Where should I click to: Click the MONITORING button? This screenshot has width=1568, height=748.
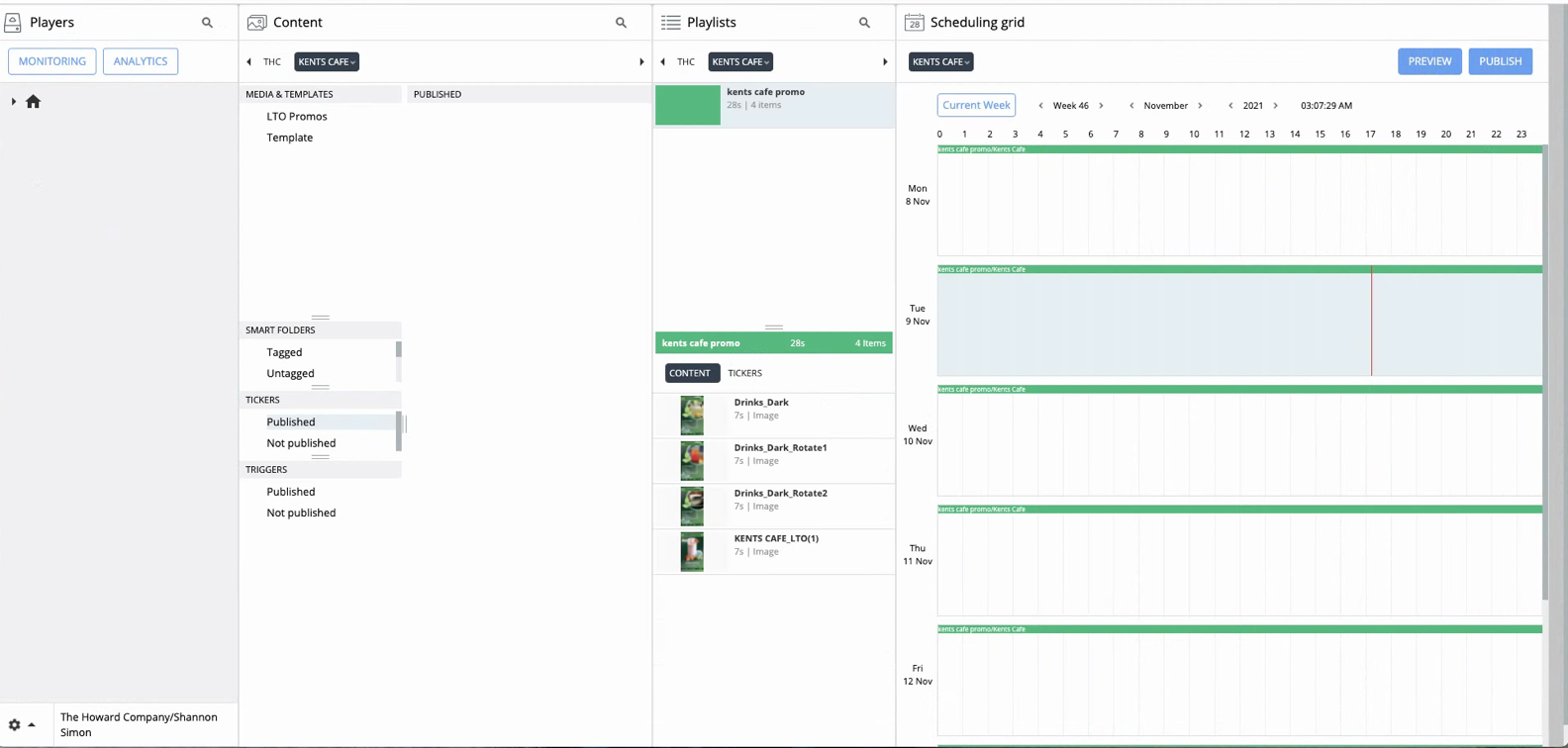click(52, 61)
